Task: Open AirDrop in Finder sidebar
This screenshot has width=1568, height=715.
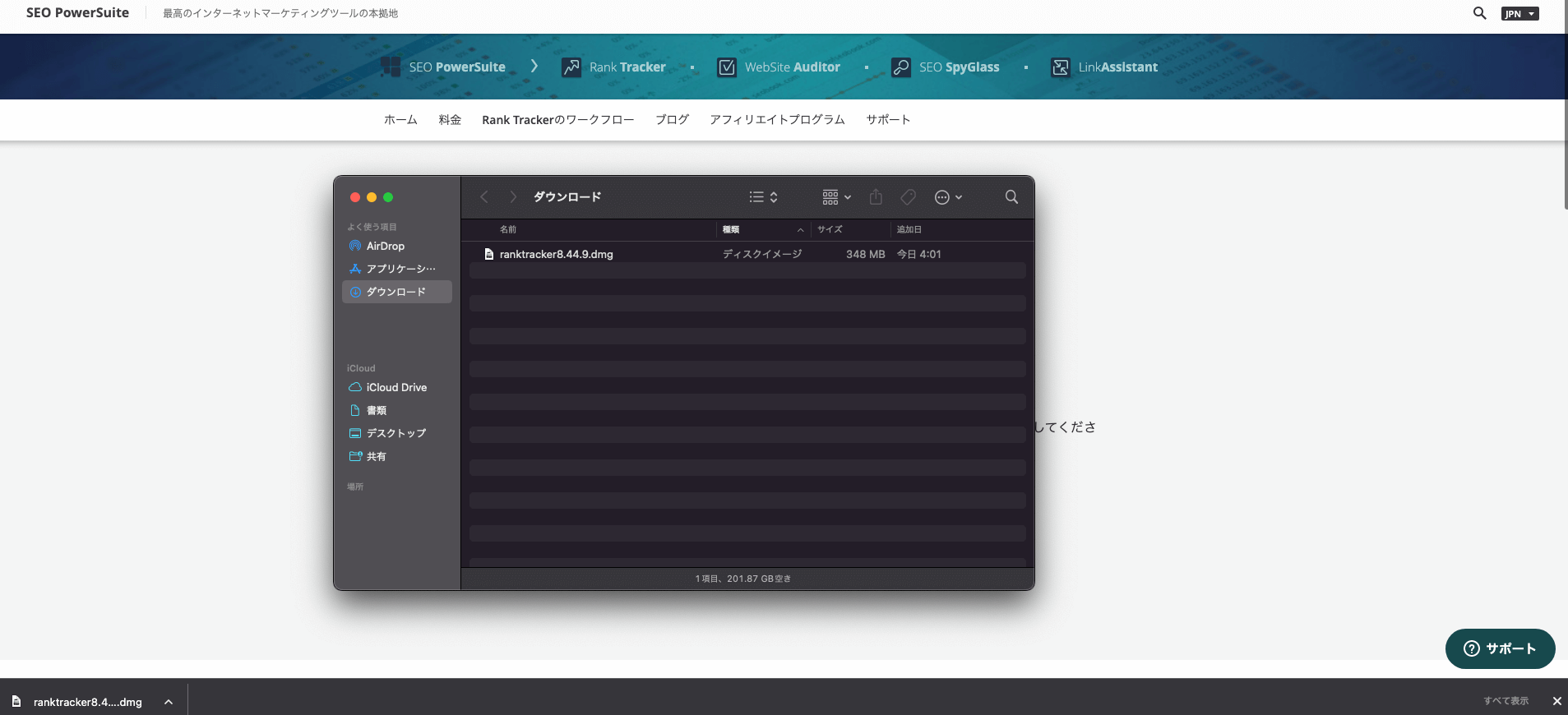Action: (396, 247)
